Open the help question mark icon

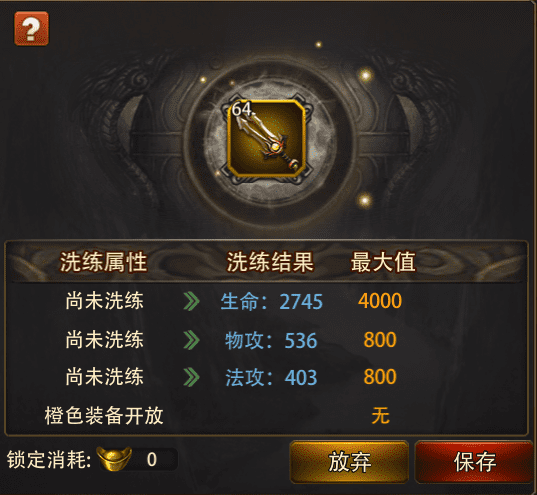[31, 28]
